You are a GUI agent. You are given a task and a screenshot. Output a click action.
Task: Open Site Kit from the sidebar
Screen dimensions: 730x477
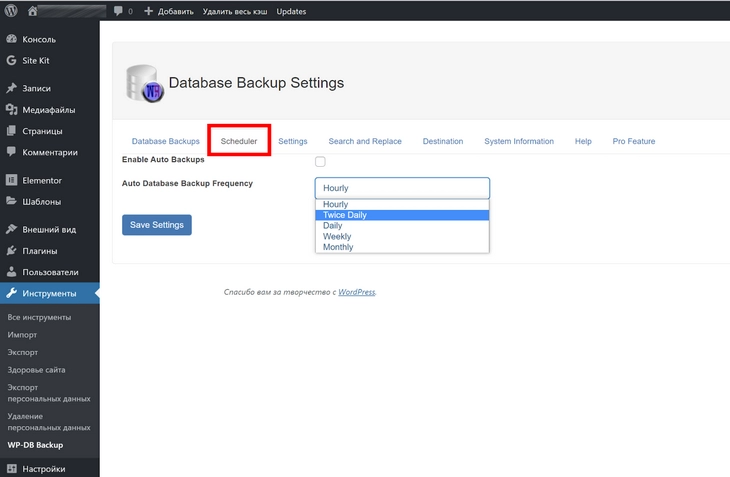tap(37, 60)
